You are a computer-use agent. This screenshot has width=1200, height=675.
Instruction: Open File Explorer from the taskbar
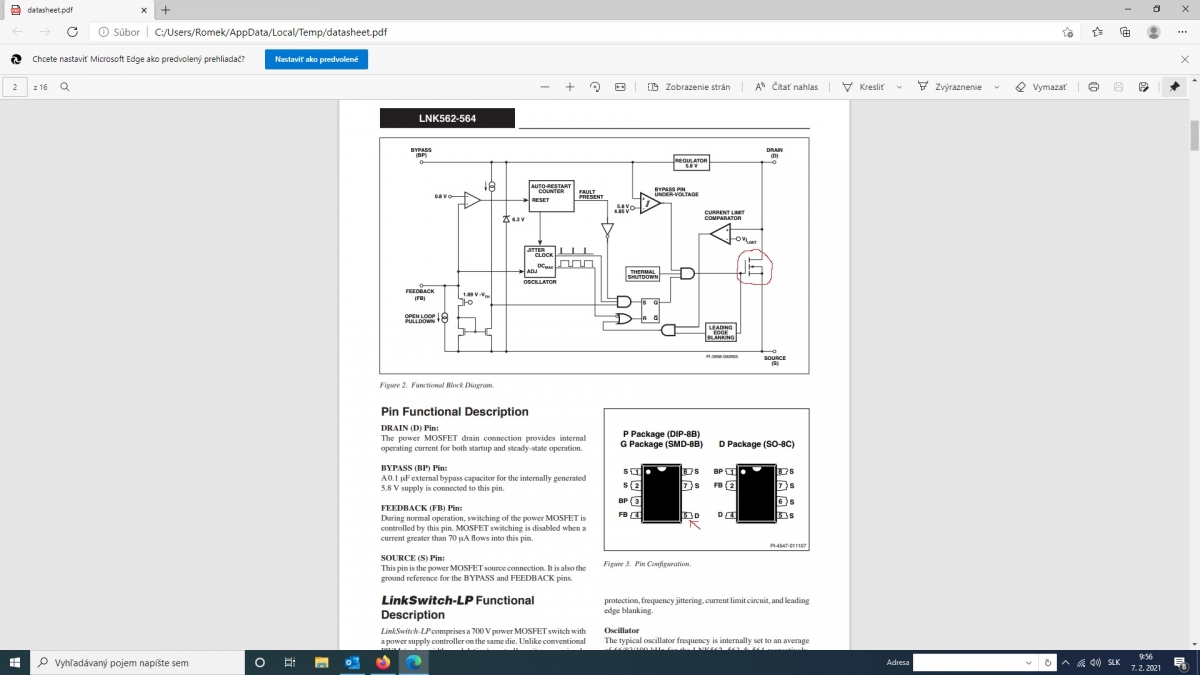pyautogui.click(x=322, y=662)
